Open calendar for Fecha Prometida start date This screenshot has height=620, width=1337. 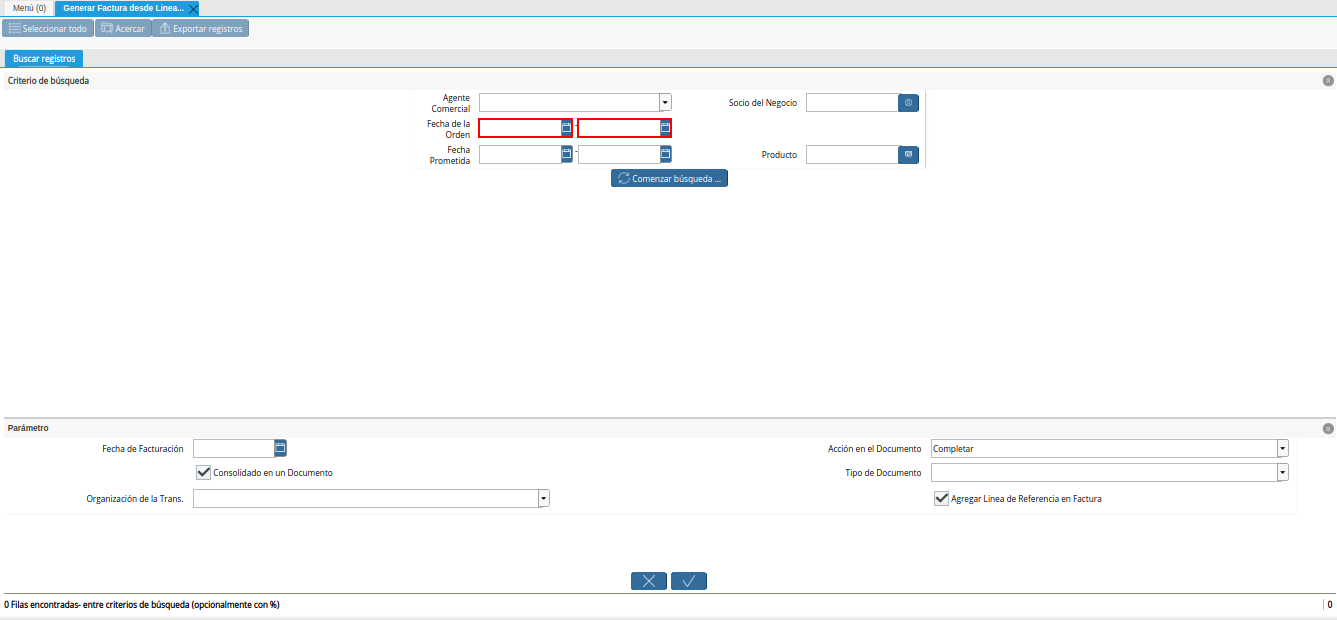tap(567, 154)
